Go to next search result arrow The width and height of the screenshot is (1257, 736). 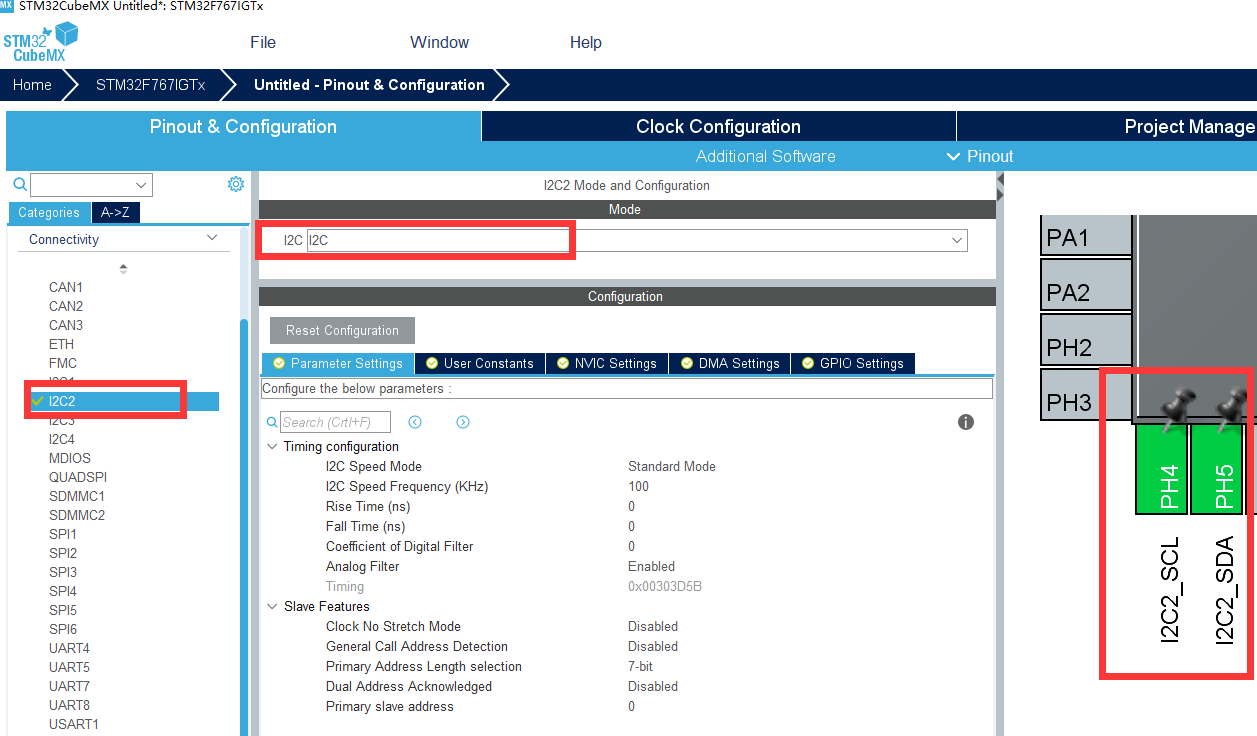pos(463,422)
